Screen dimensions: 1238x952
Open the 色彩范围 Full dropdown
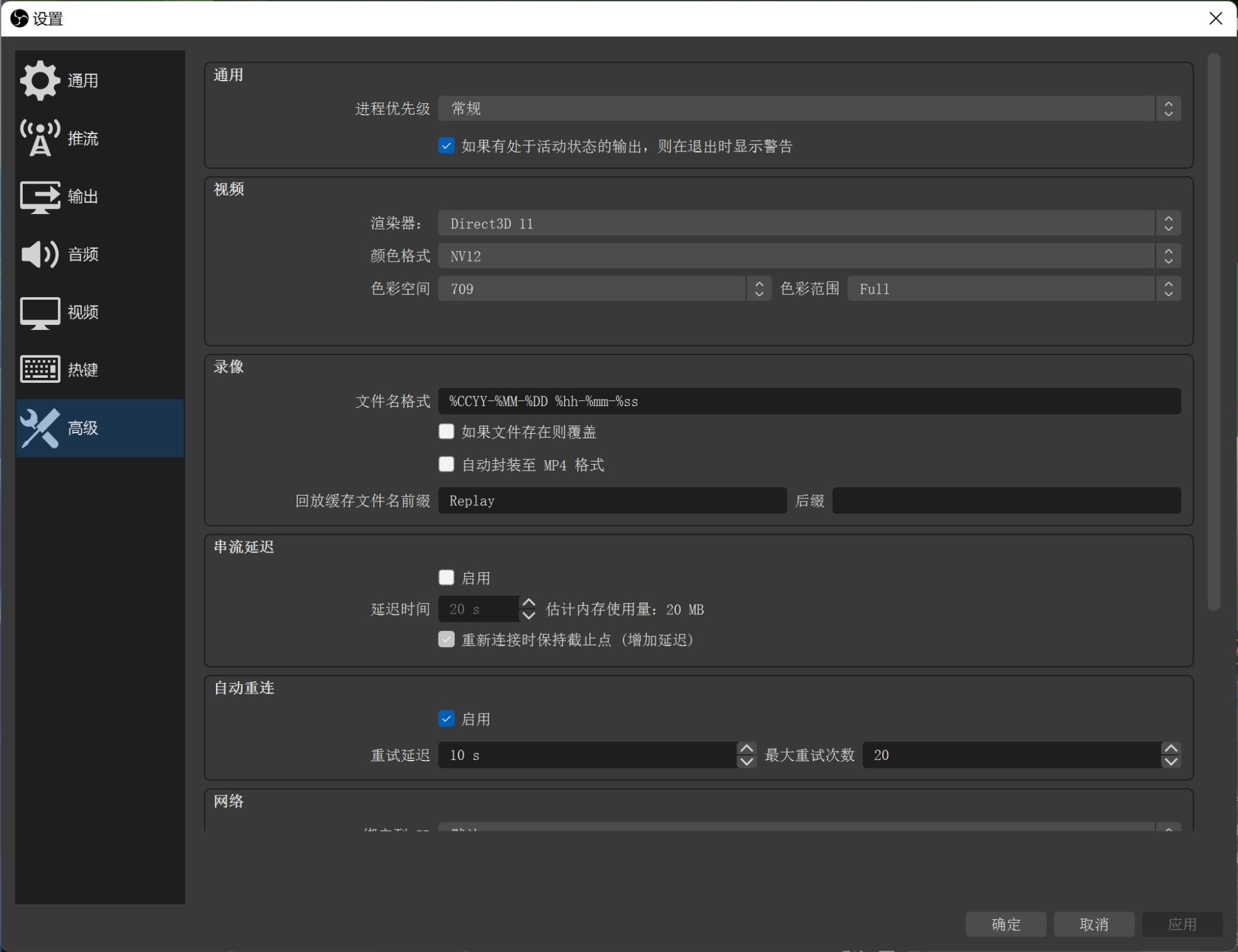pos(1013,288)
